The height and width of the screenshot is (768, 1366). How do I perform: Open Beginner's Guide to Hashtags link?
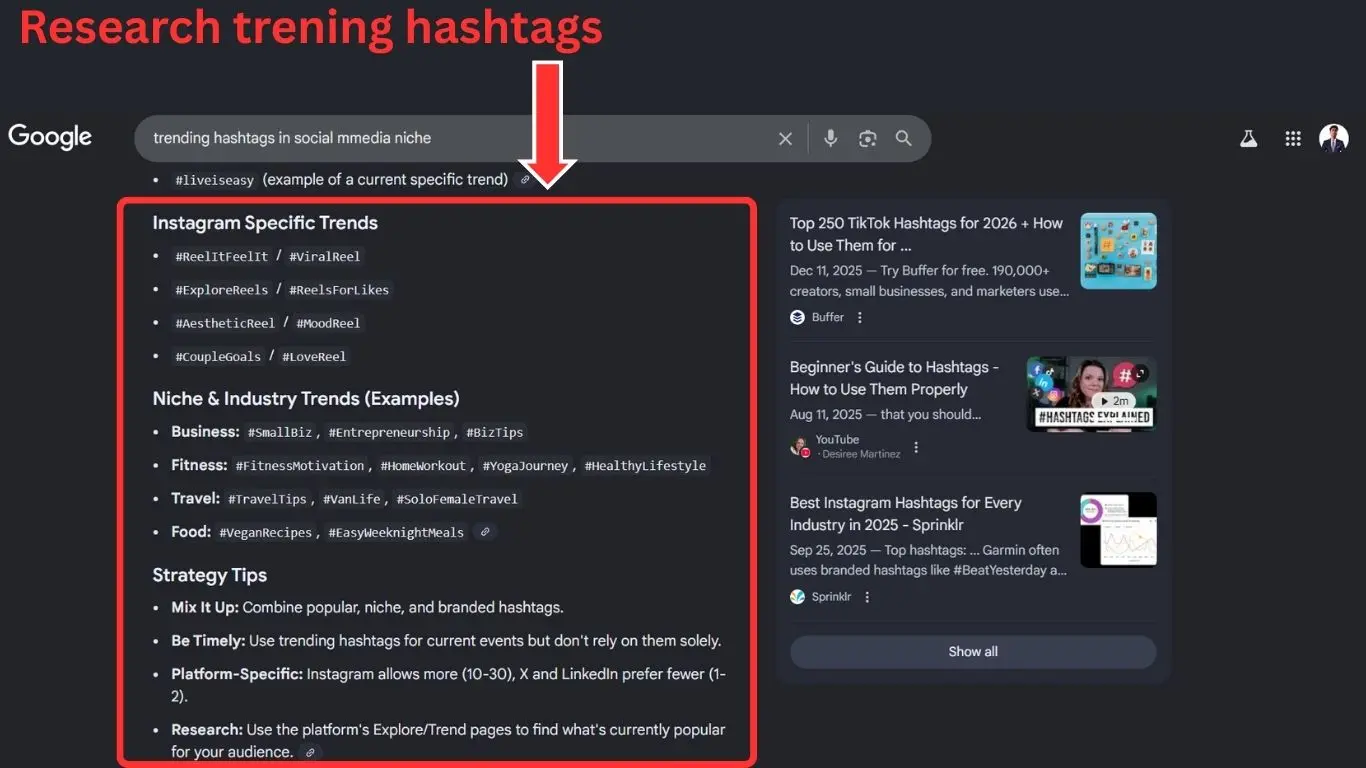pos(894,378)
